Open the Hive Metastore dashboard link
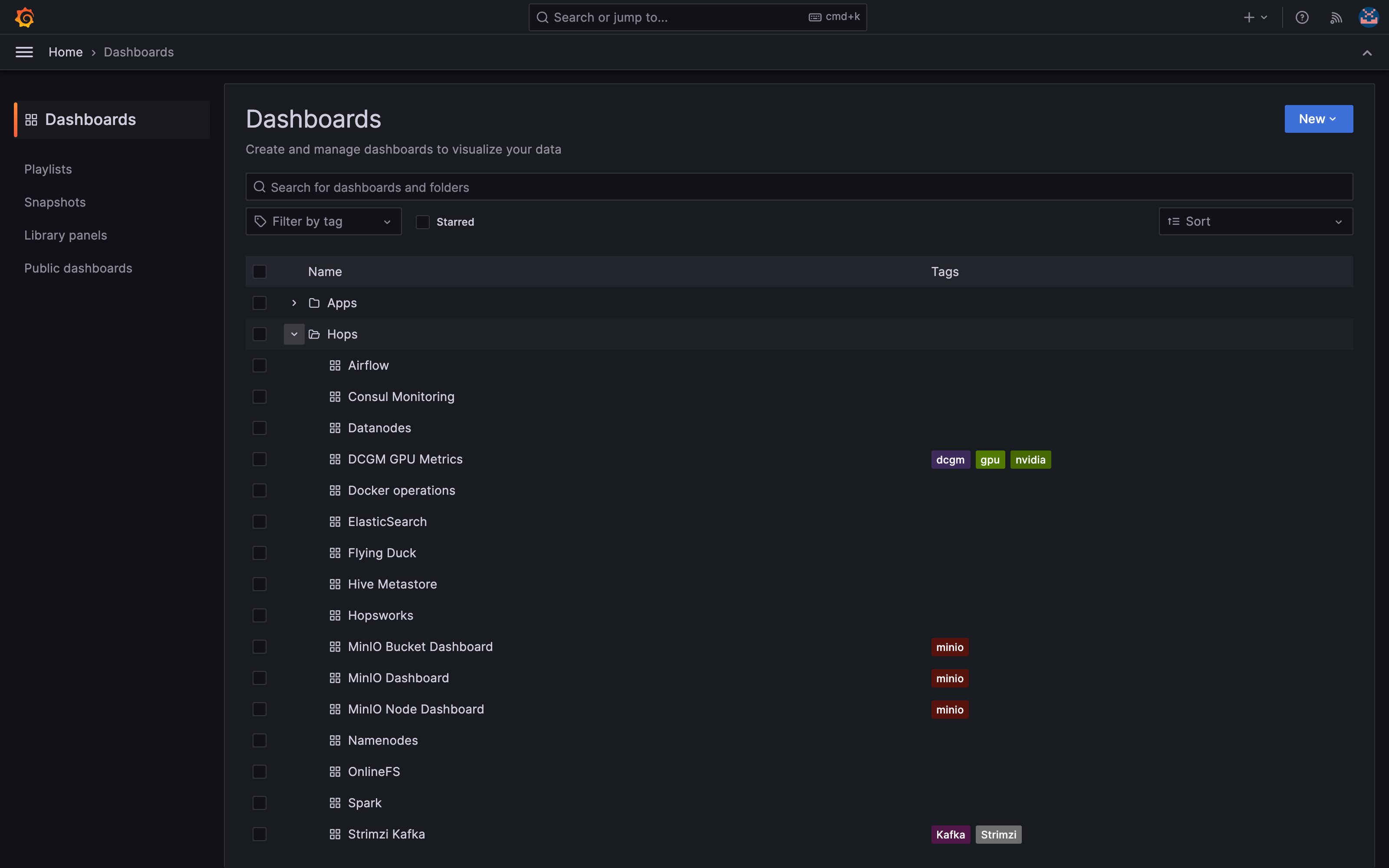Screen dimensions: 1389x868 [392, 585]
